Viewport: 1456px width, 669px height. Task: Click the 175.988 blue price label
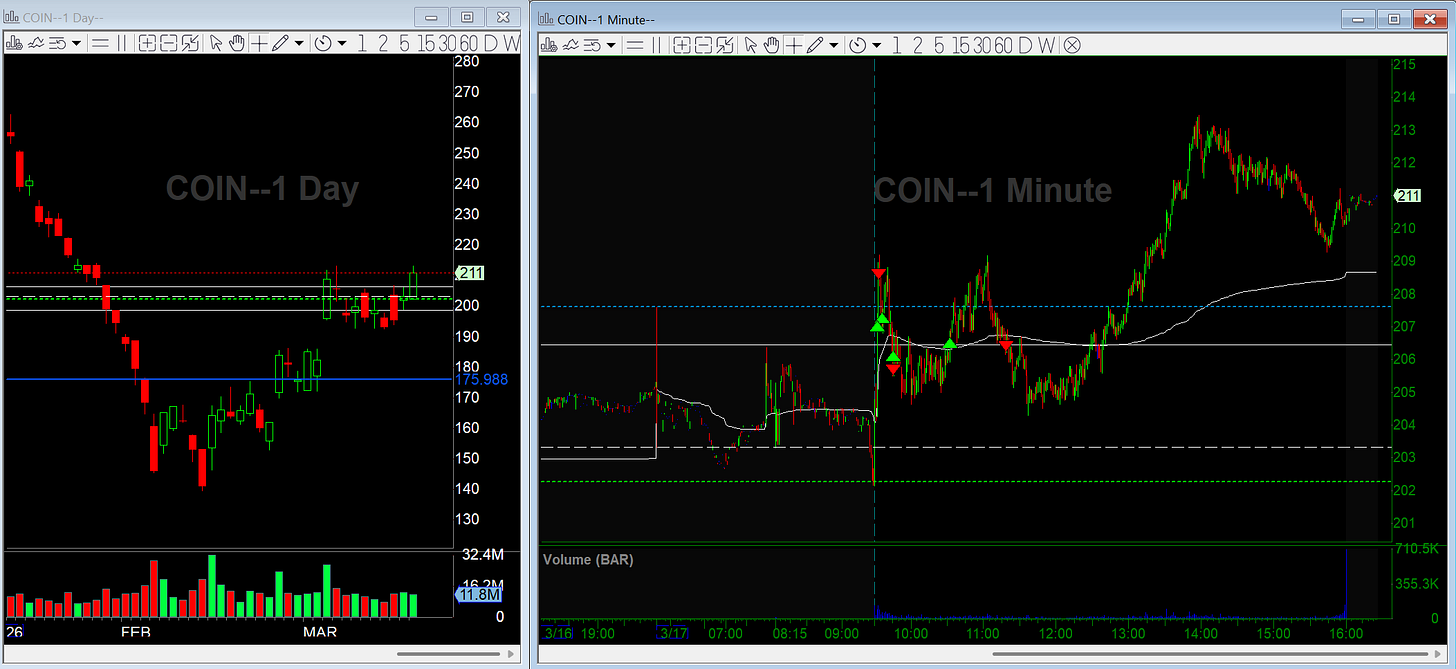[481, 380]
